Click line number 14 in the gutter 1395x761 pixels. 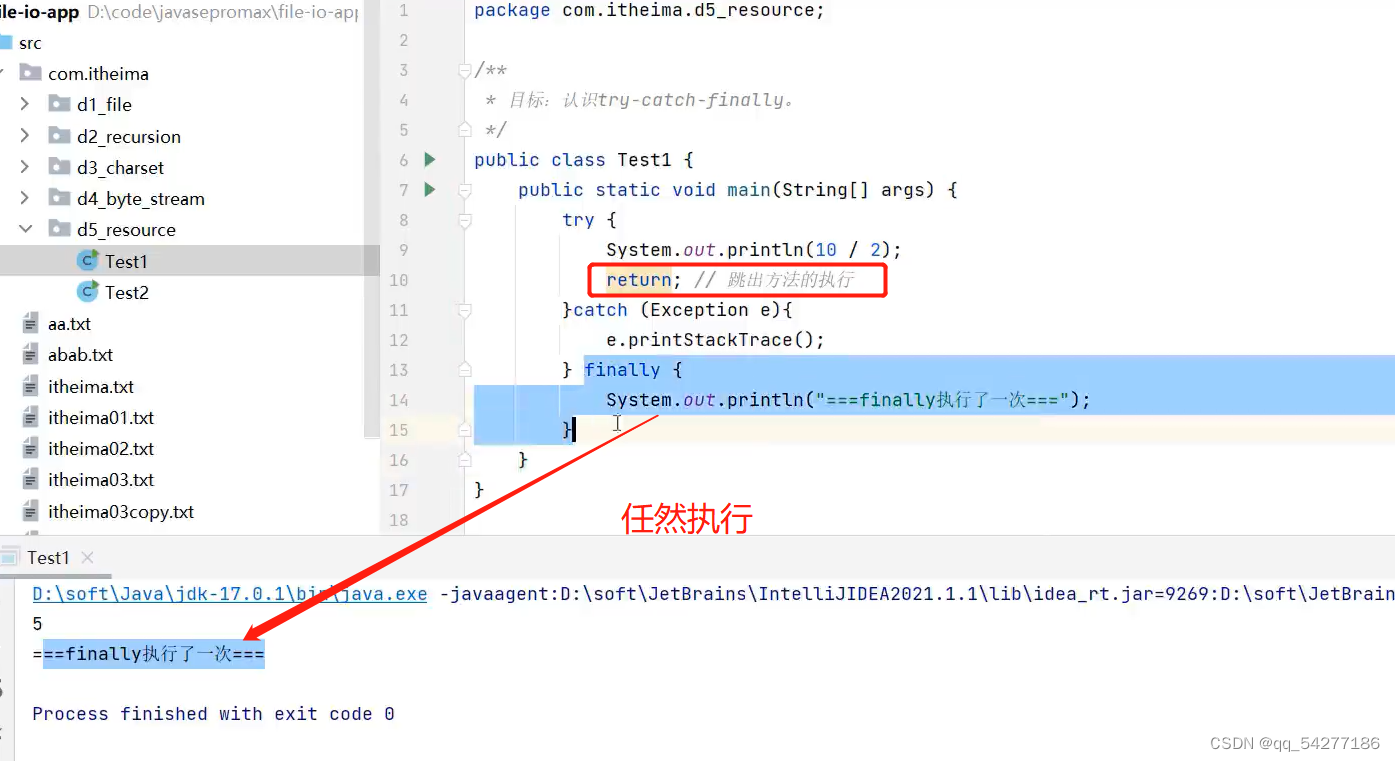point(399,400)
